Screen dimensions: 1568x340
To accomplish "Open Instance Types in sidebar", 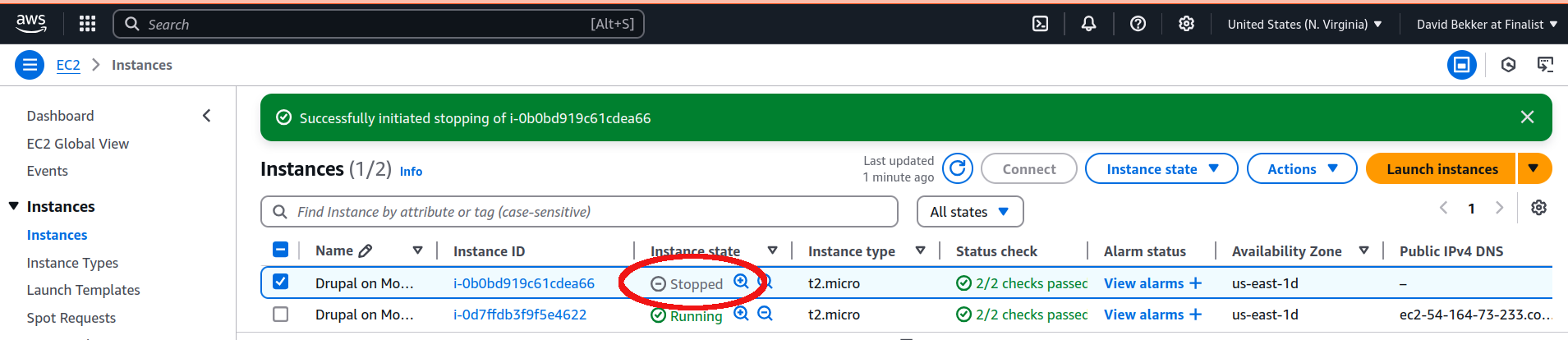I will point(72,263).
